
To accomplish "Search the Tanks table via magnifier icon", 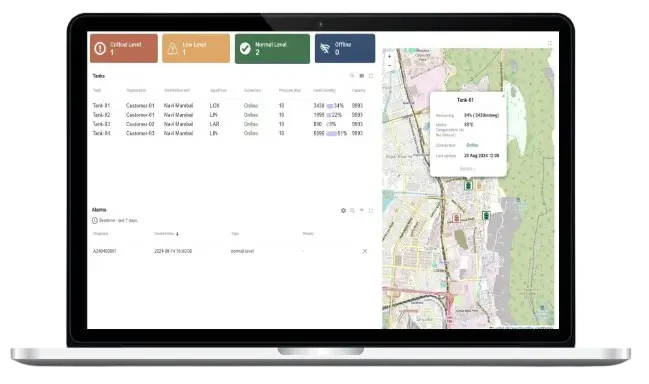I will point(352,76).
